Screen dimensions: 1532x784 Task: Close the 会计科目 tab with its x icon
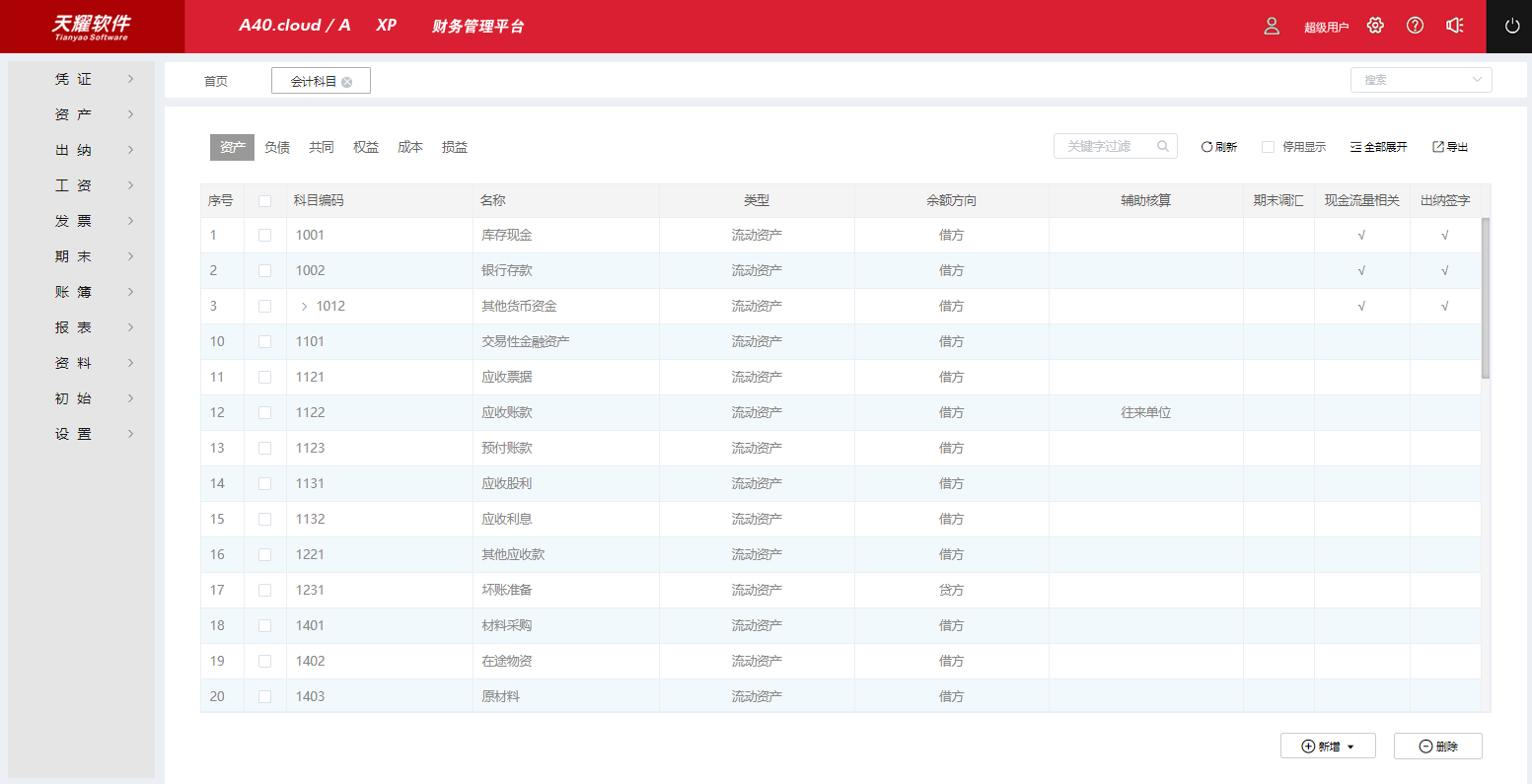pyautogui.click(x=346, y=82)
